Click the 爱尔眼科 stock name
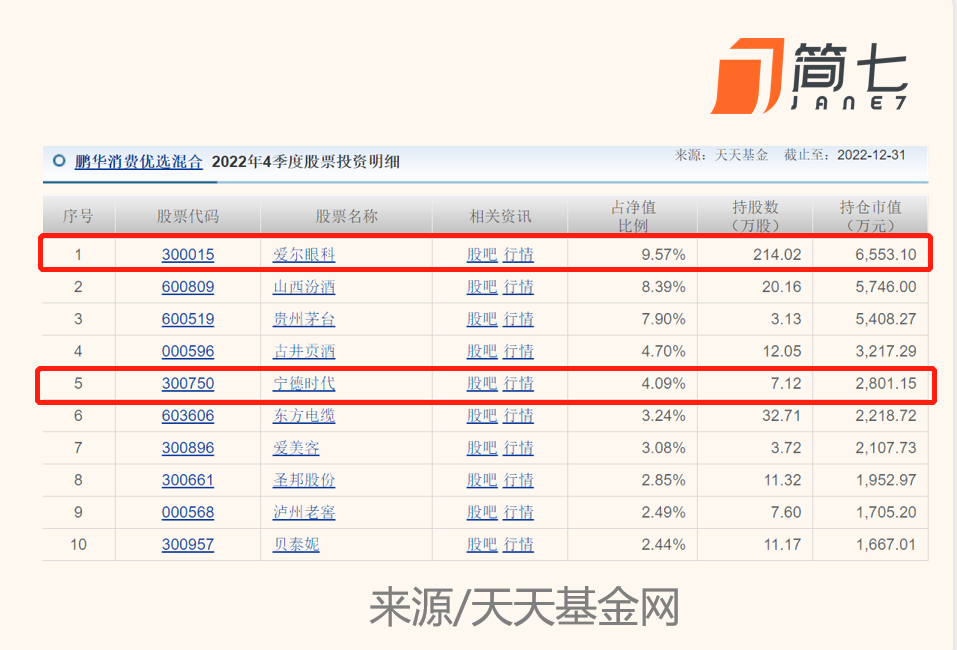Screen dimensions: 957x650 point(304,255)
